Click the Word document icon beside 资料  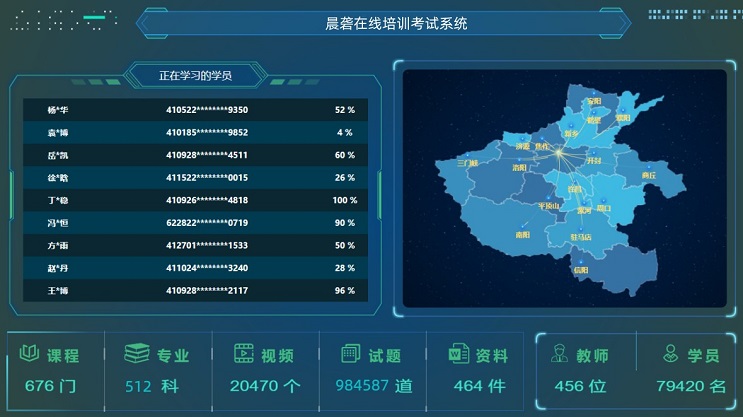coord(459,354)
